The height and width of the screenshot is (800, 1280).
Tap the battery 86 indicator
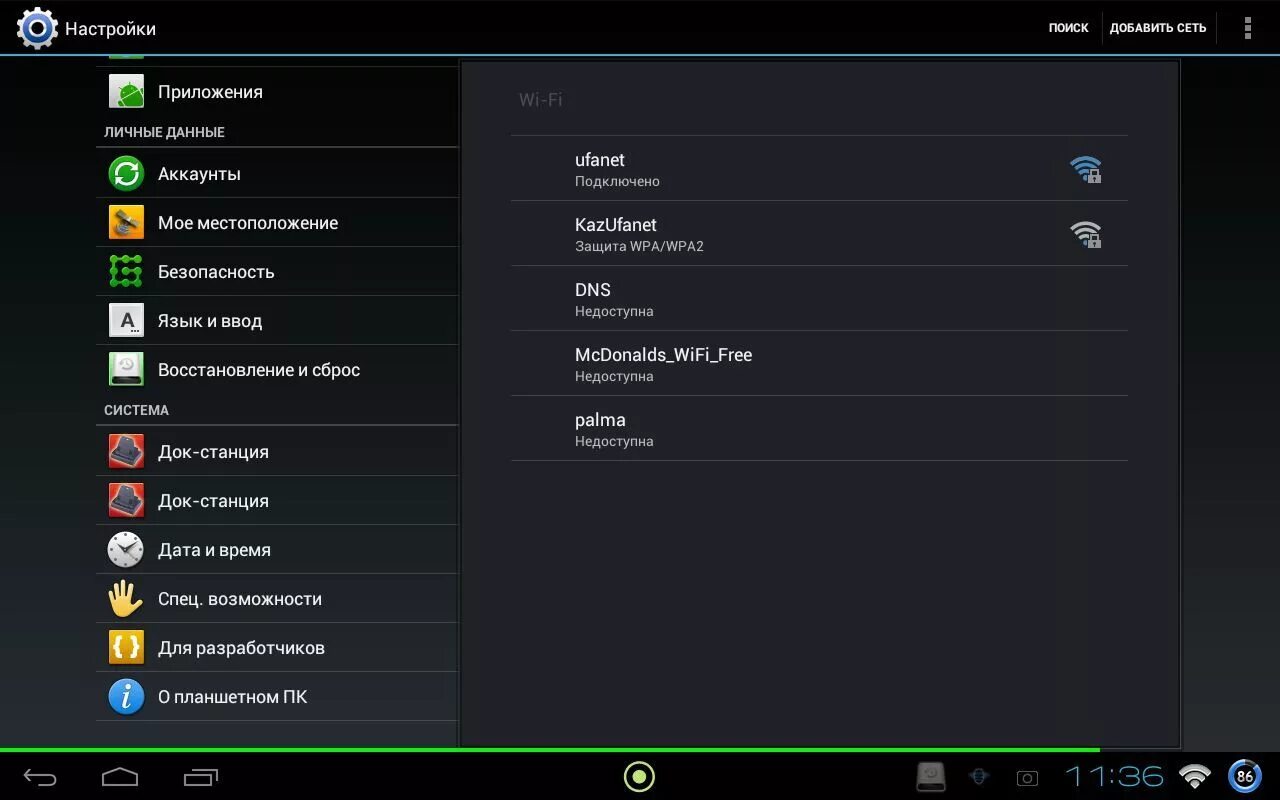1244,776
